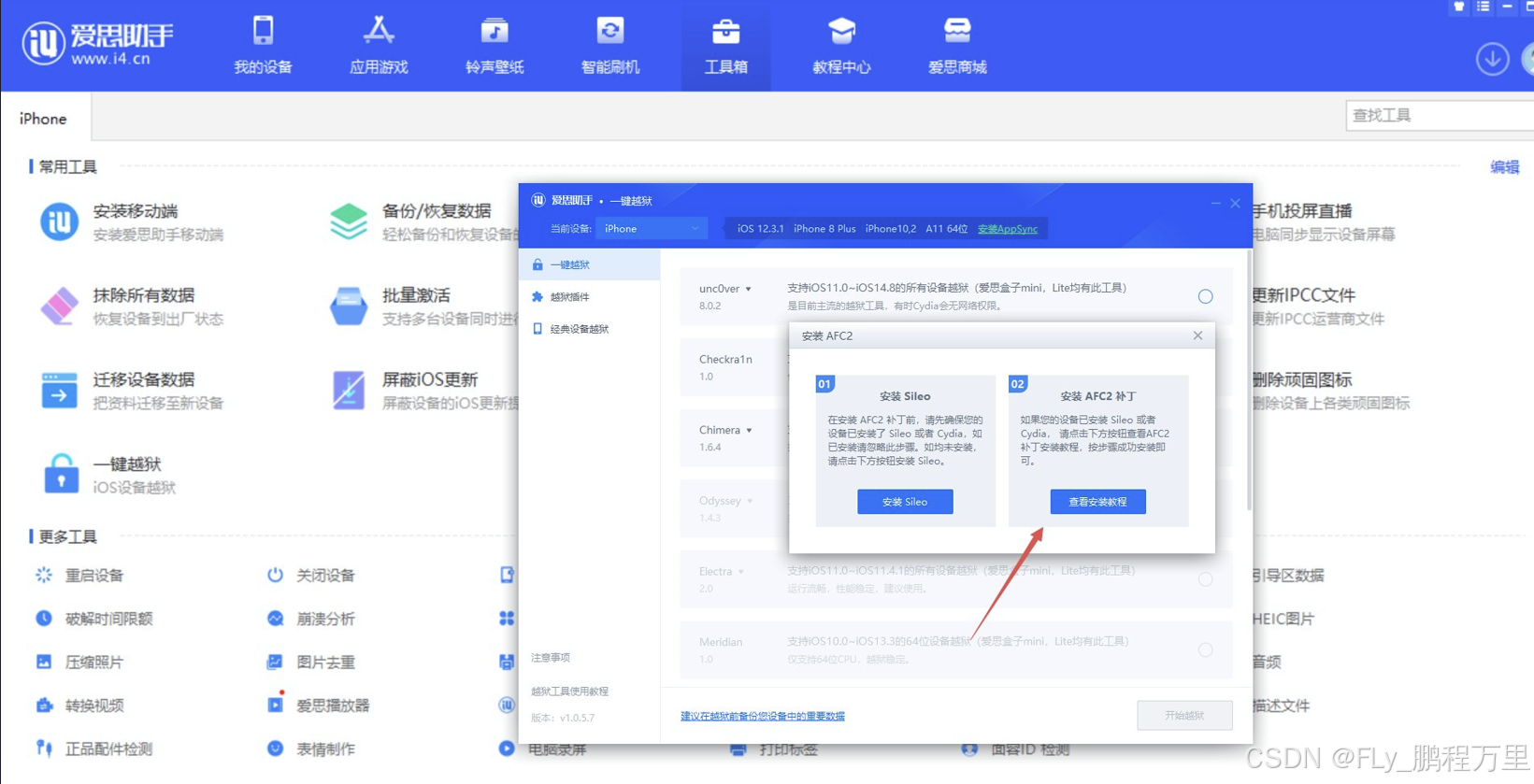Select 一键越狱 in jailbreak sidebar
1534x784 pixels.
pyautogui.click(x=590, y=264)
